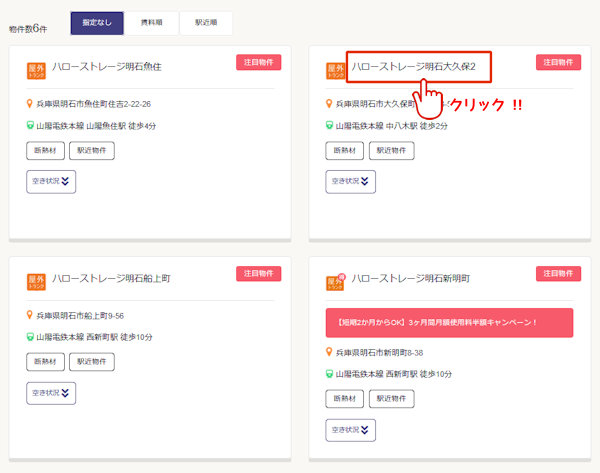Click the map pin beside 新明町8-38

point(329,352)
